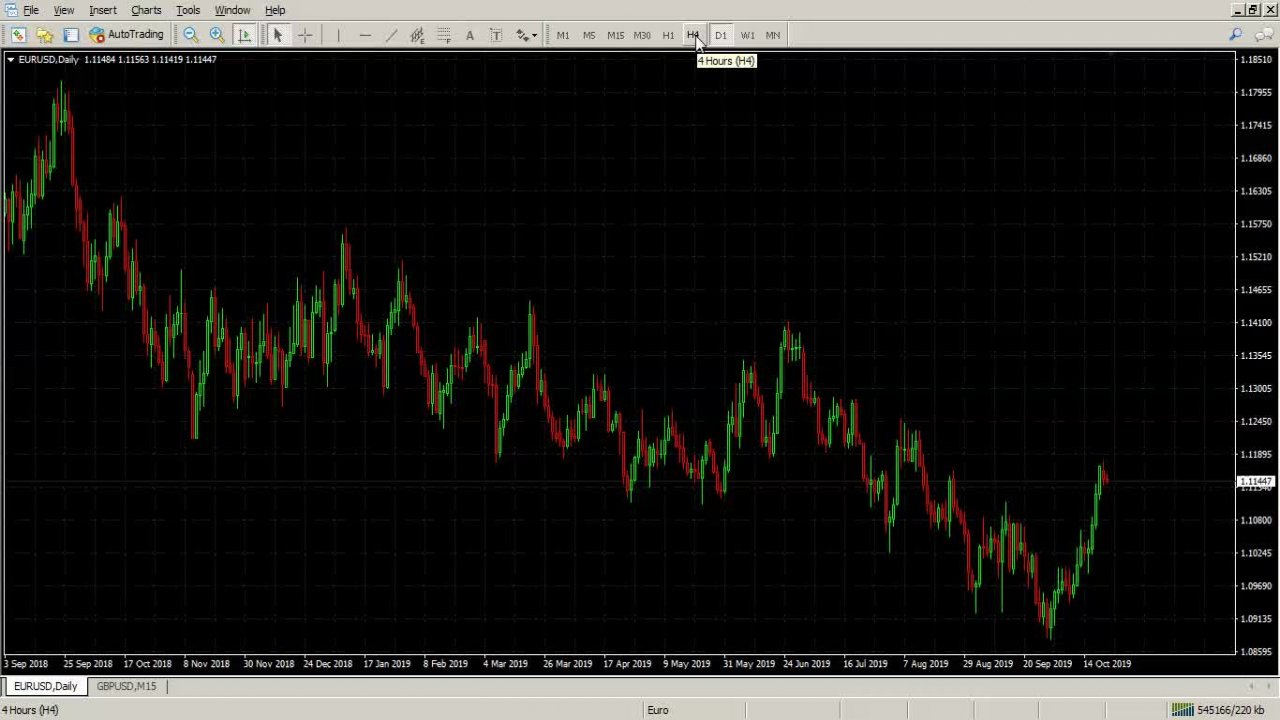
Task: Open the Charts menu
Action: pos(146,10)
